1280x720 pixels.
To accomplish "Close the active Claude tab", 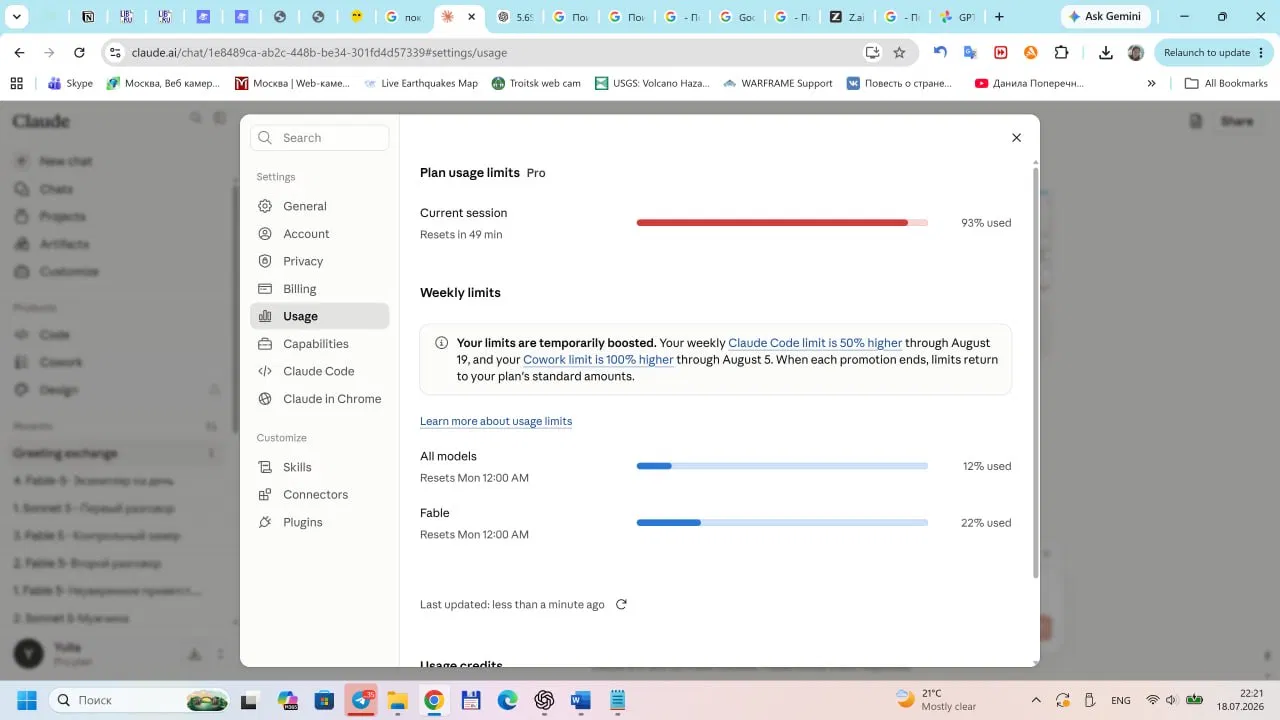I will click(471, 16).
